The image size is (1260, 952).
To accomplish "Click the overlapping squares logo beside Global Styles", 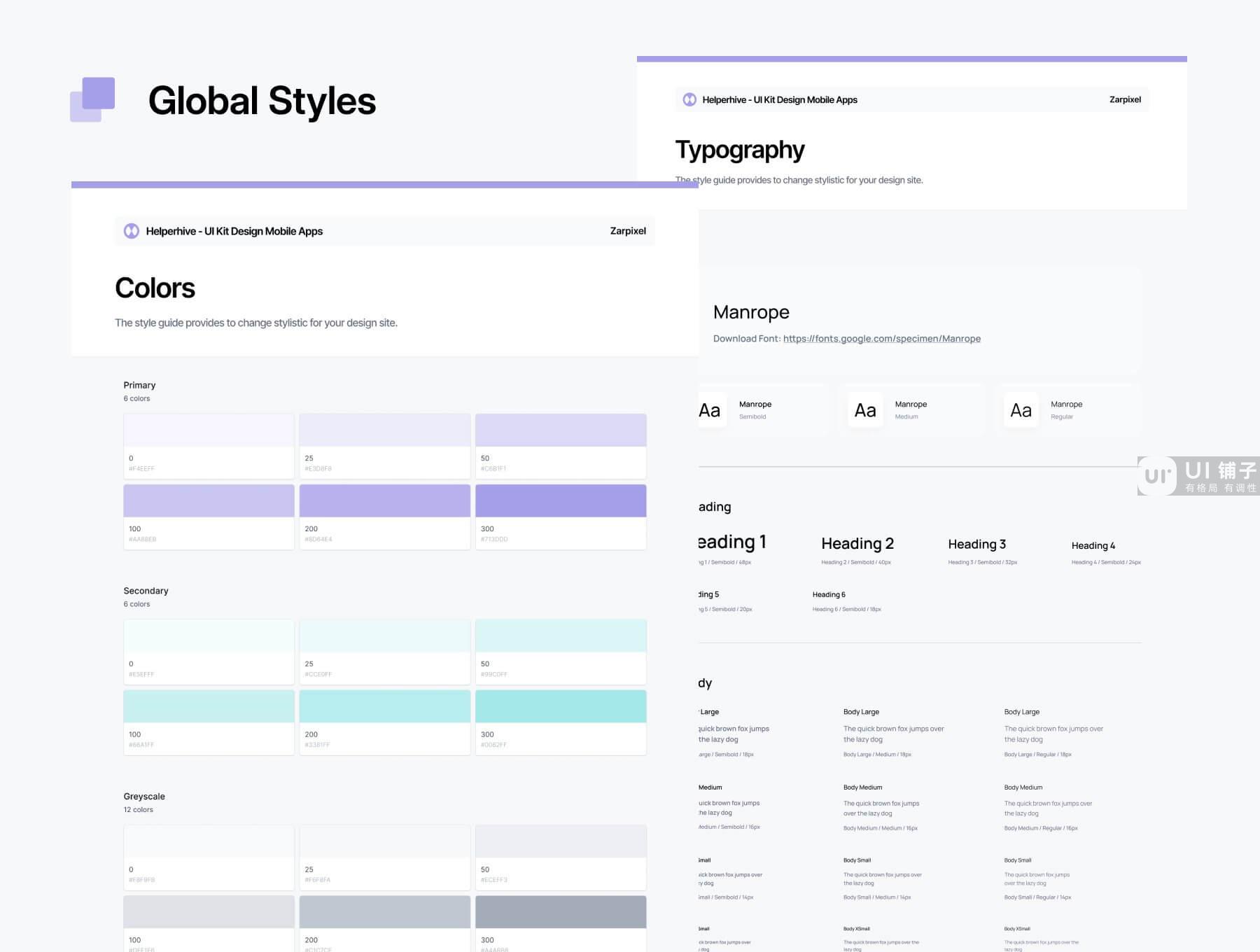I will (x=92, y=99).
